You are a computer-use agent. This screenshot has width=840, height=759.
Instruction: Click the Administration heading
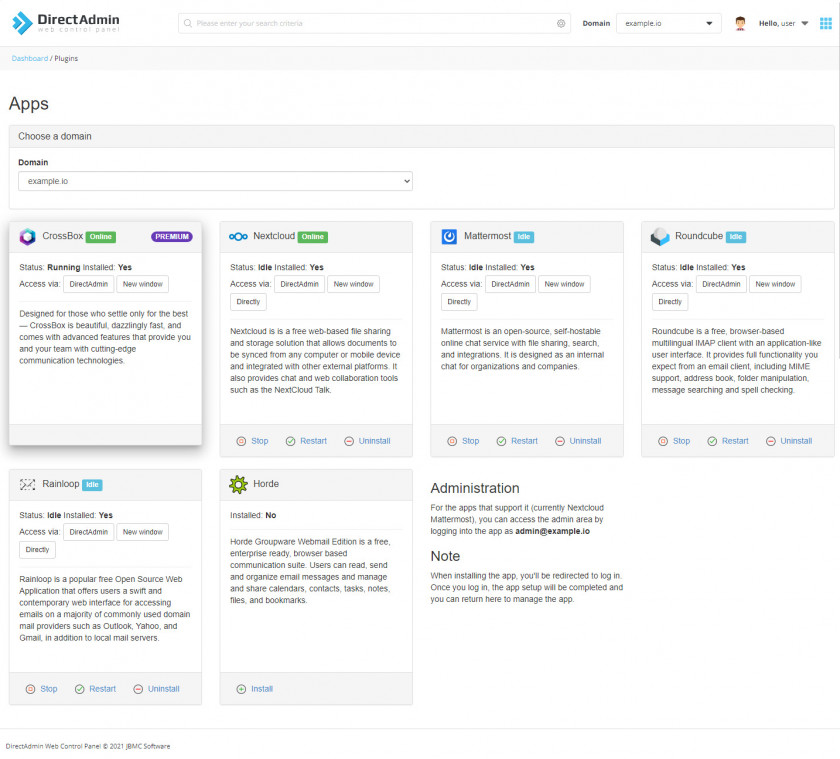[x=475, y=488]
